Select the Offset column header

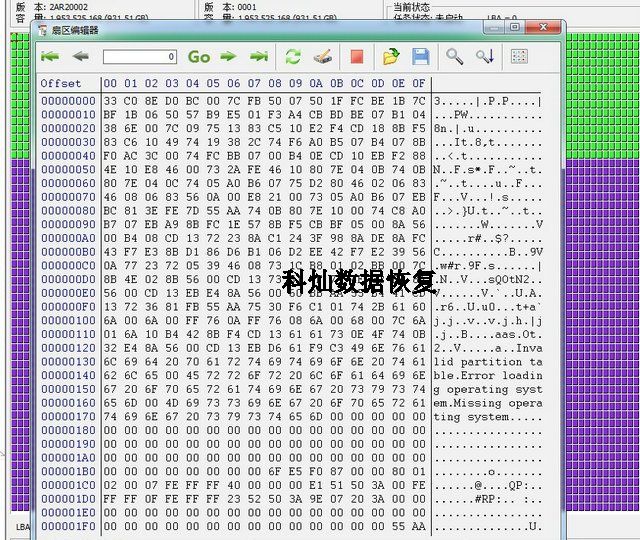(60, 83)
